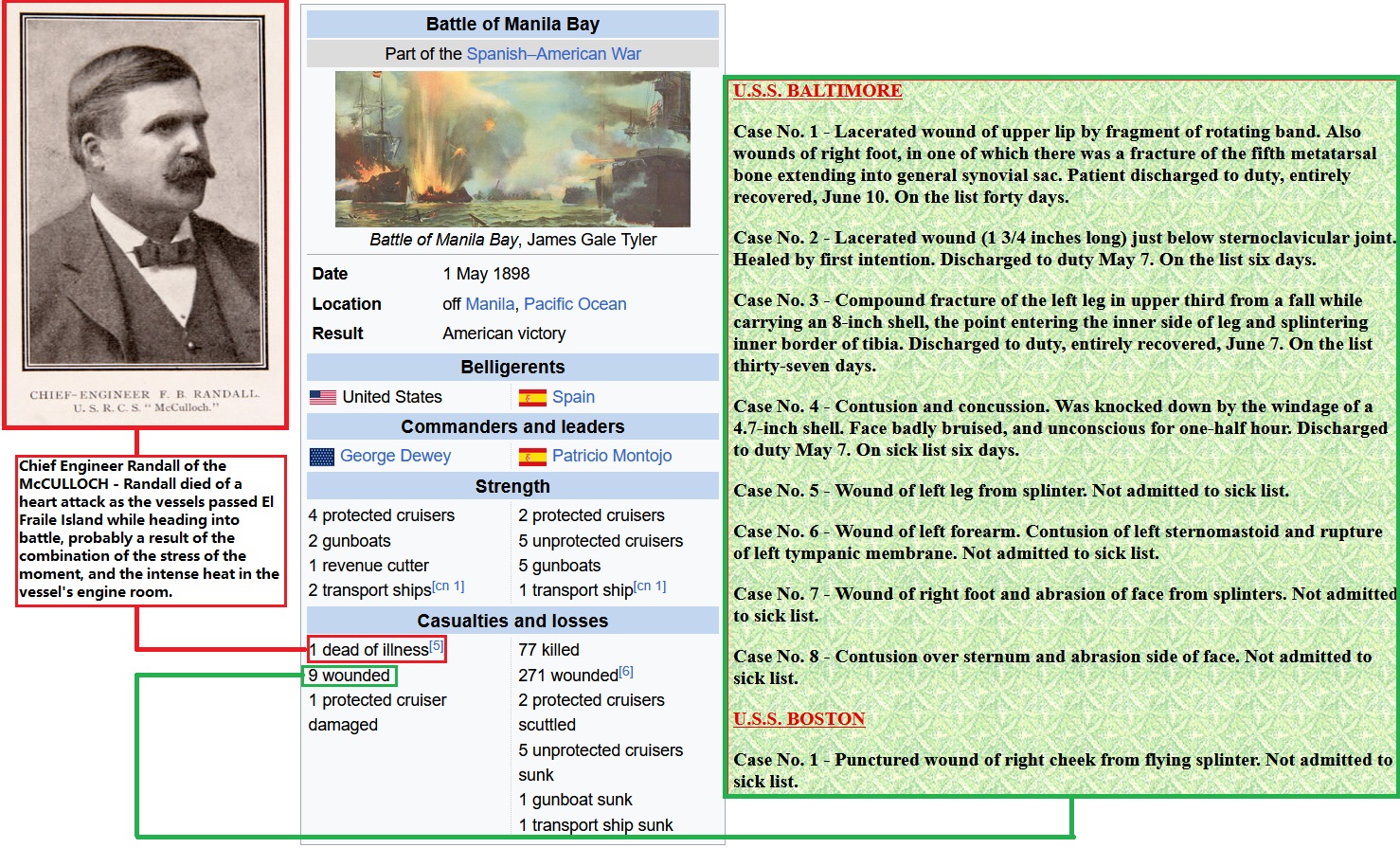Click the 'Battle of Manila Bay' infobox title

[x=512, y=24]
